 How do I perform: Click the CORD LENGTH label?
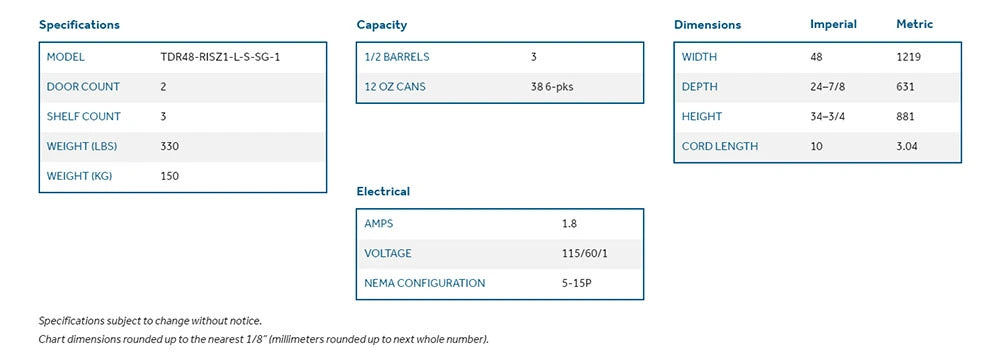coord(720,146)
